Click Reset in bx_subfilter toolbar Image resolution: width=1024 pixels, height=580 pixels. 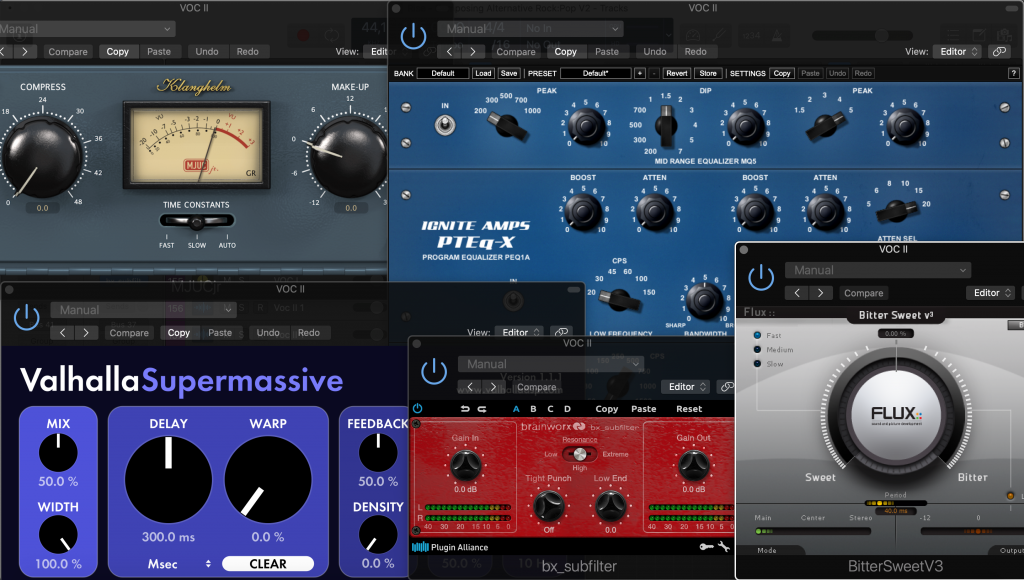point(689,409)
